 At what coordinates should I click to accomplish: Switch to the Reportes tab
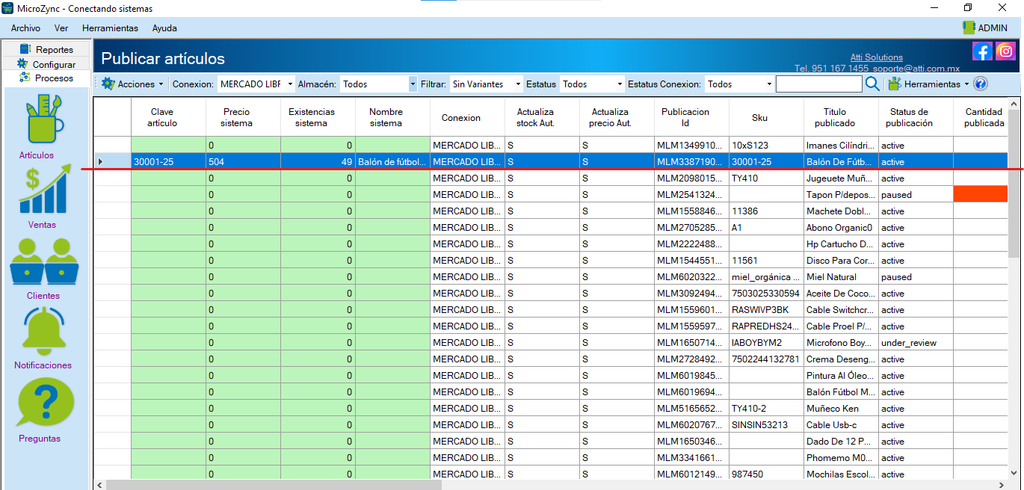click(x=47, y=50)
